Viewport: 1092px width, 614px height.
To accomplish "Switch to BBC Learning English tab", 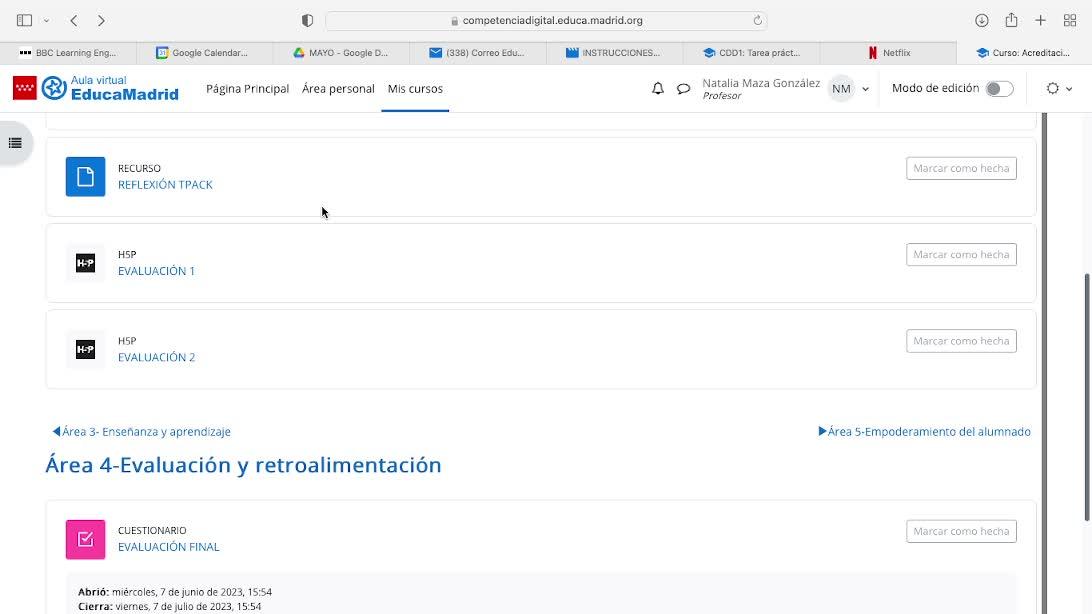I will coord(68,53).
